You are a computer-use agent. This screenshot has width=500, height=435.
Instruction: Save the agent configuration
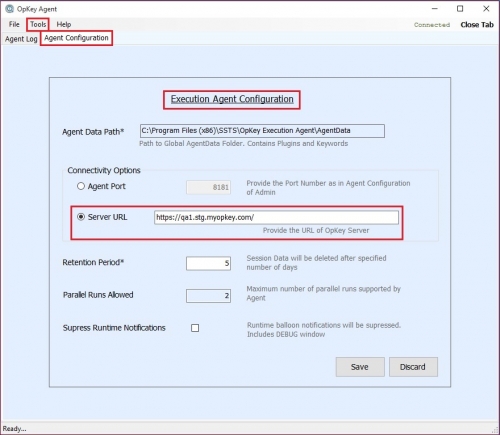pos(360,367)
